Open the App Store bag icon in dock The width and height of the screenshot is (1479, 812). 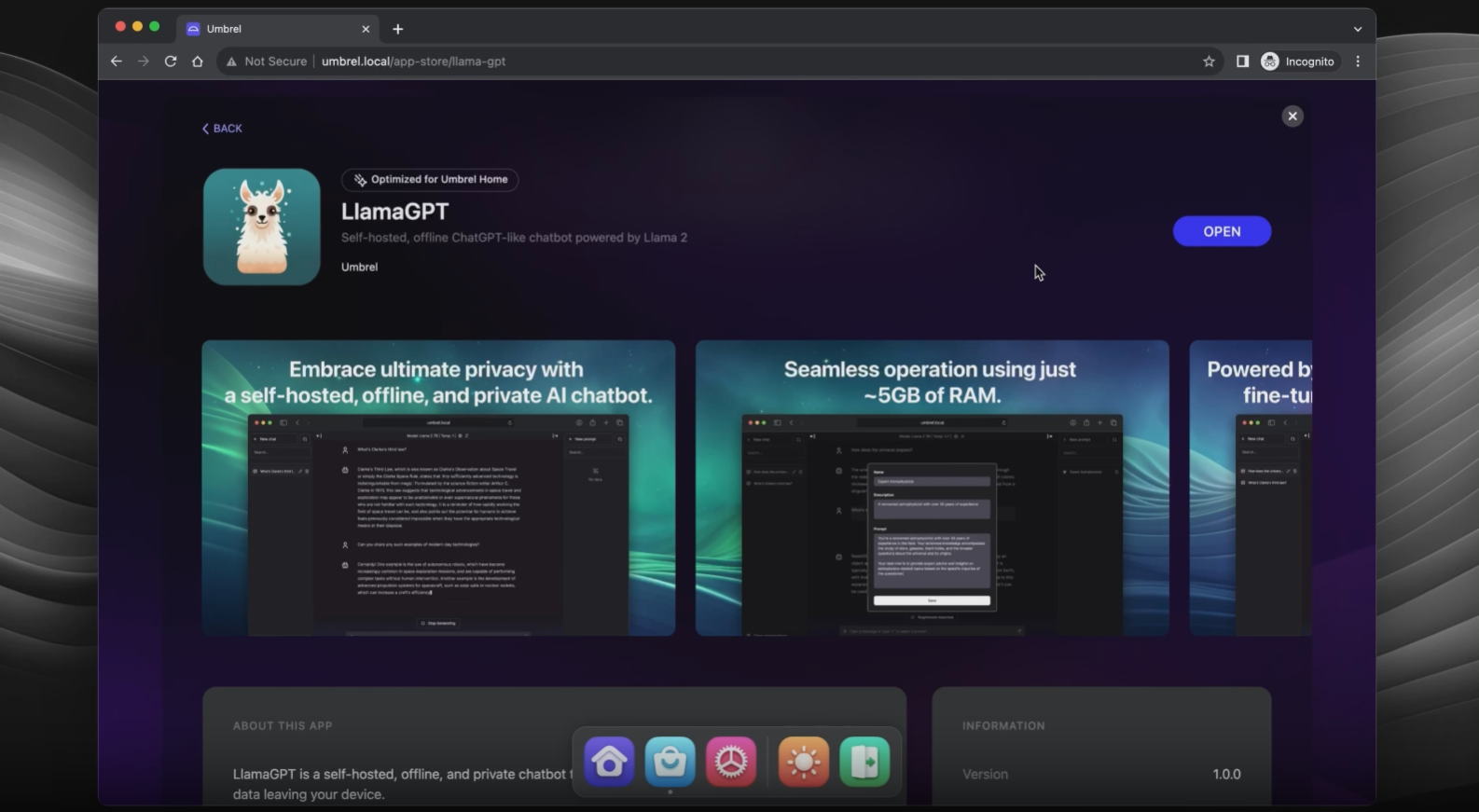coord(670,762)
